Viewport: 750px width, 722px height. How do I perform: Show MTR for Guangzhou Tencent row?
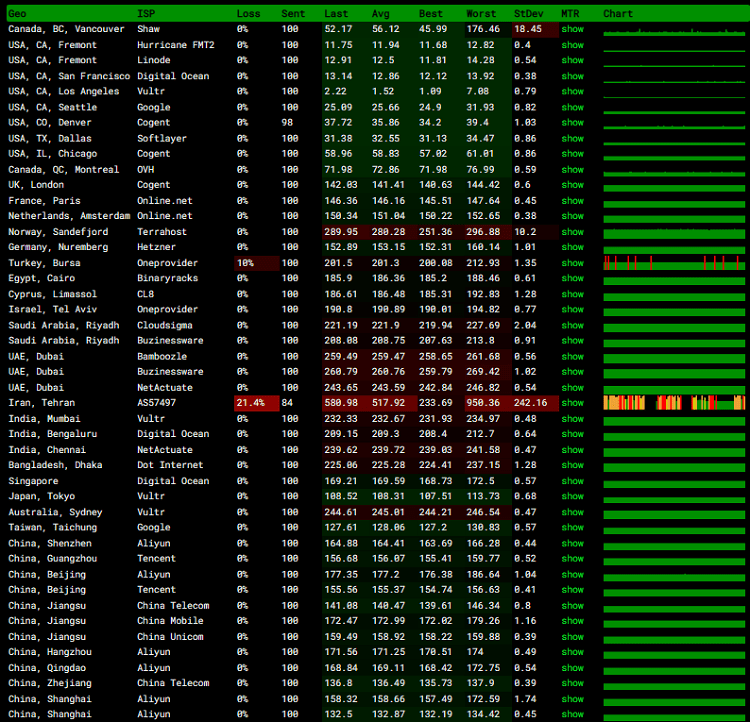tap(573, 558)
